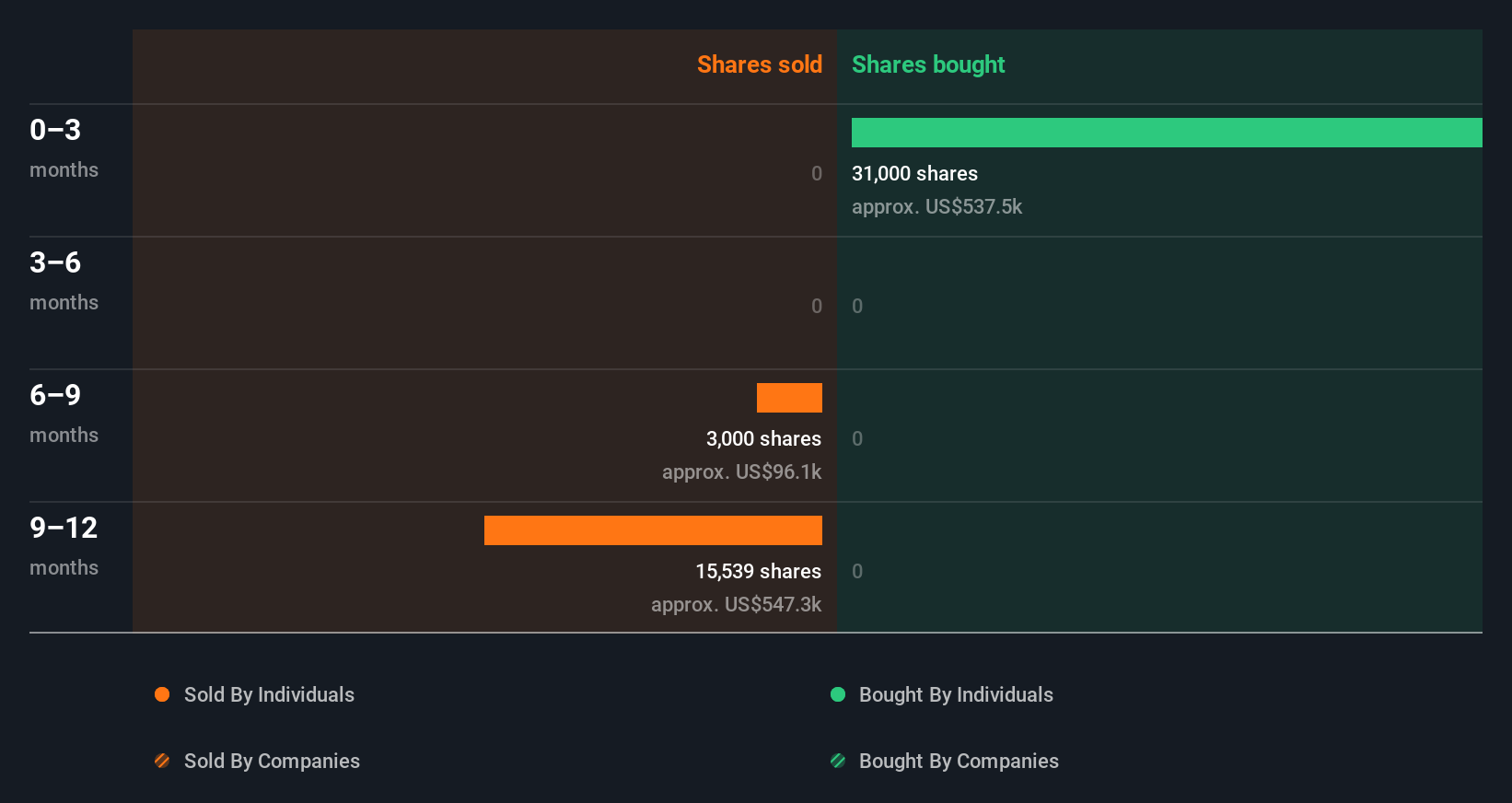Click the striped Sold By Companies legend icon

coord(162,761)
